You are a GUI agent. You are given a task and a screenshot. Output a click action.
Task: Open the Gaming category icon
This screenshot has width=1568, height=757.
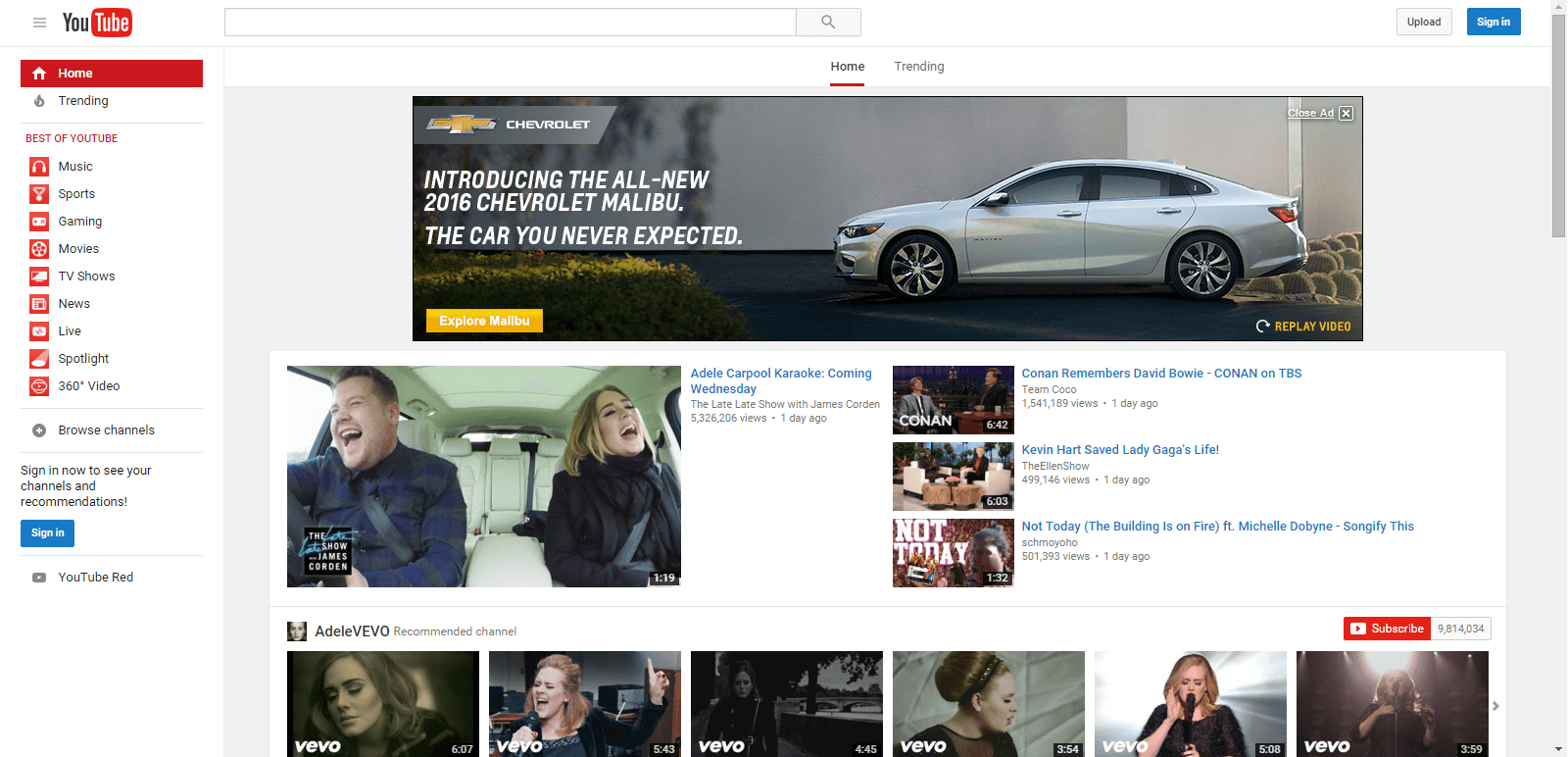pos(39,222)
